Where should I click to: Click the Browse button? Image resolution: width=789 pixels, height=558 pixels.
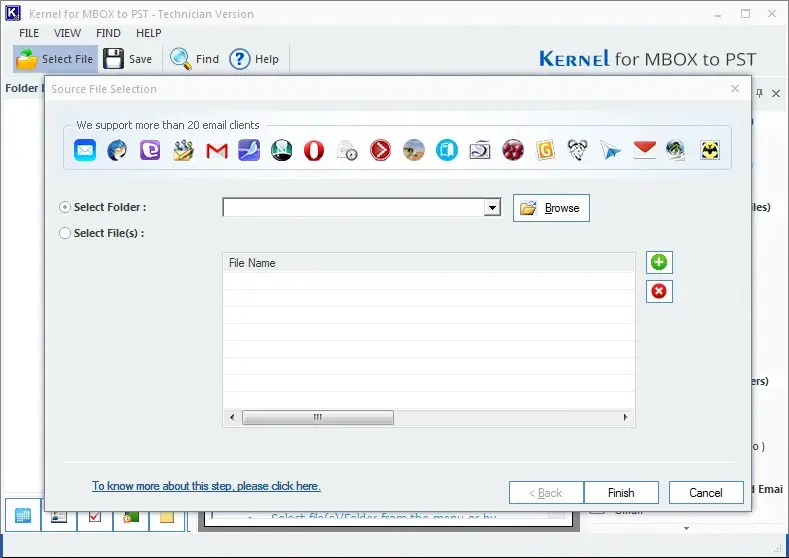[x=551, y=208]
